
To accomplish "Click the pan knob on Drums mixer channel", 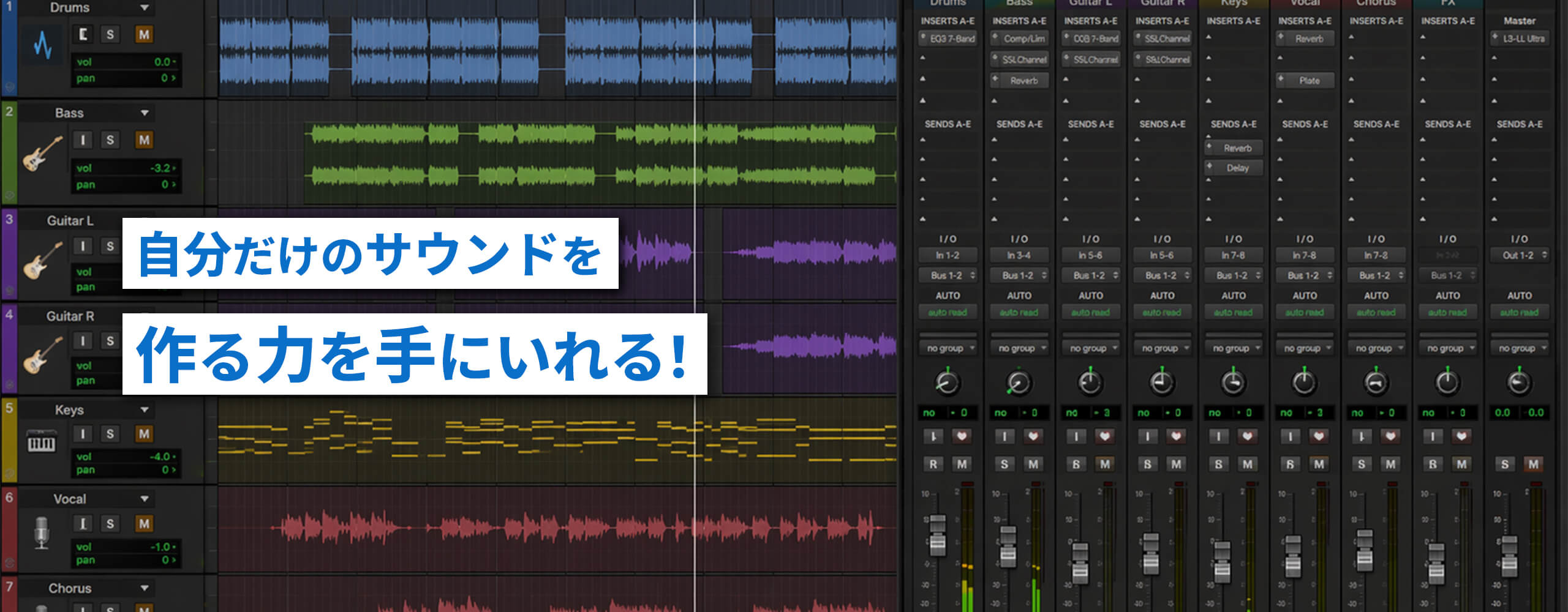I will [947, 383].
